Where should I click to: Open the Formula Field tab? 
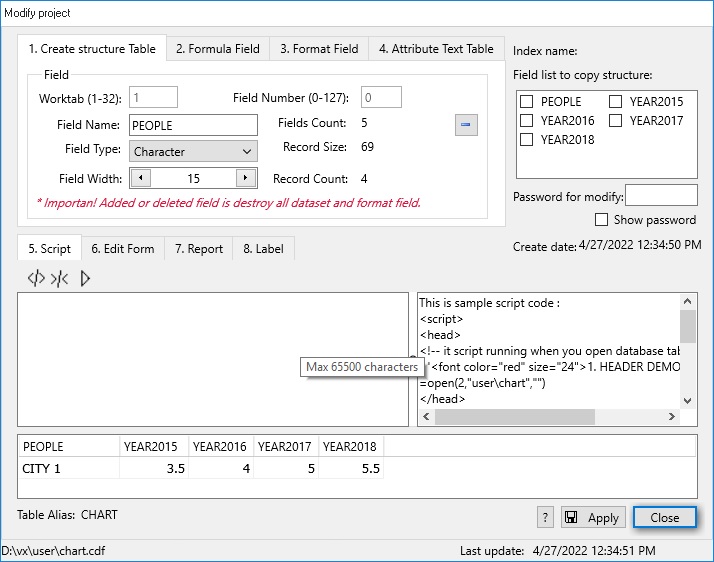pyautogui.click(x=218, y=49)
